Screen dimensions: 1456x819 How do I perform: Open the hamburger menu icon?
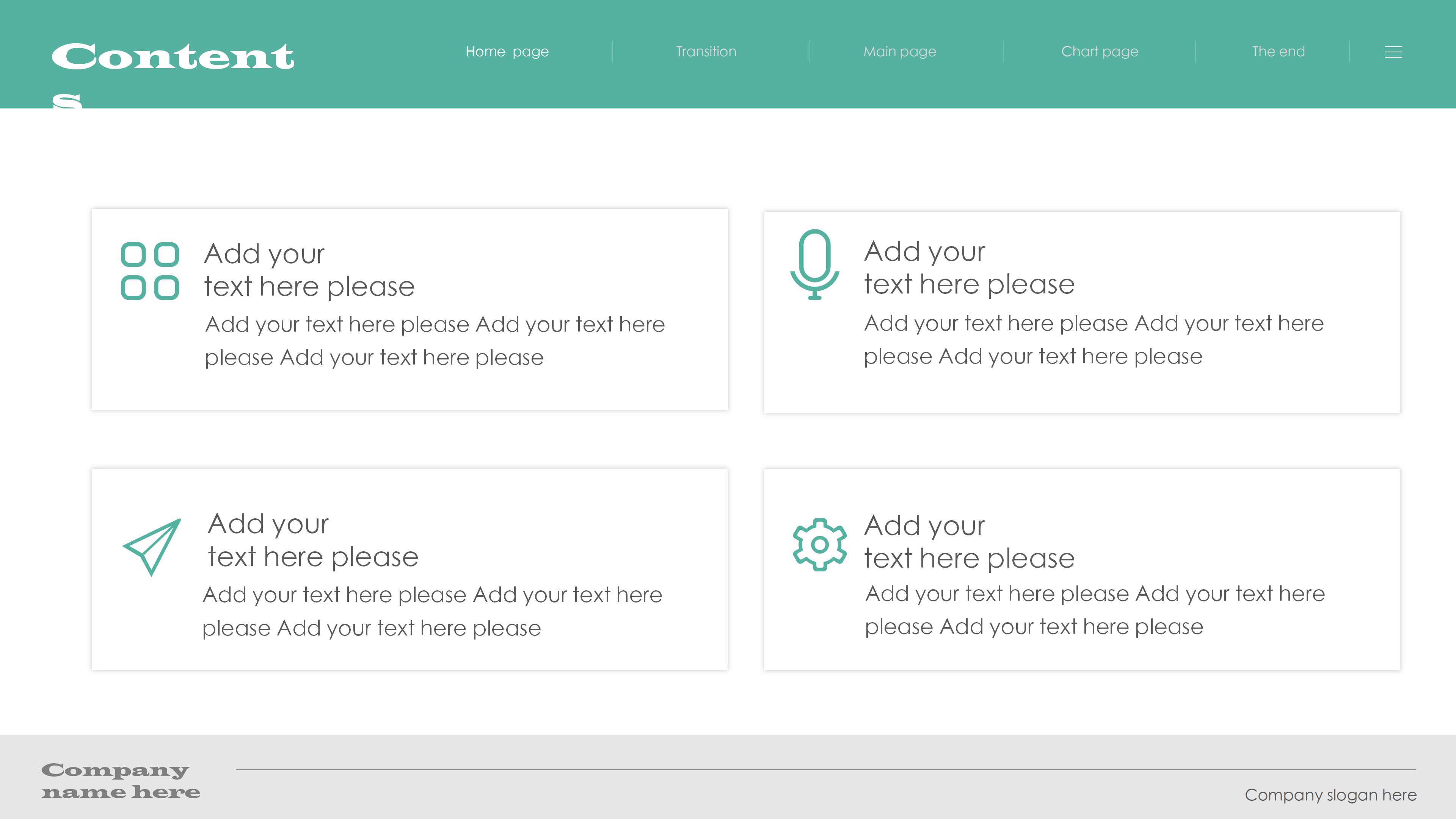pyautogui.click(x=1393, y=52)
